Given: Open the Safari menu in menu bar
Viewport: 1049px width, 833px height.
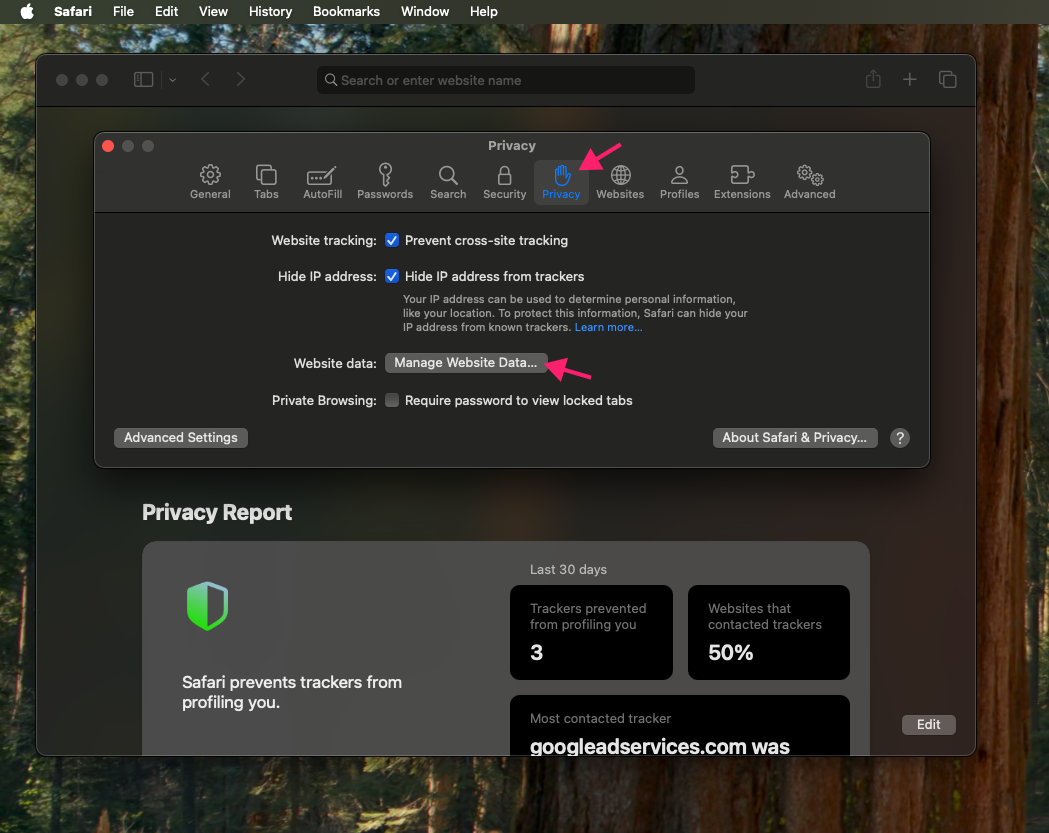Looking at the screenshot, I should tap(73, 11).
